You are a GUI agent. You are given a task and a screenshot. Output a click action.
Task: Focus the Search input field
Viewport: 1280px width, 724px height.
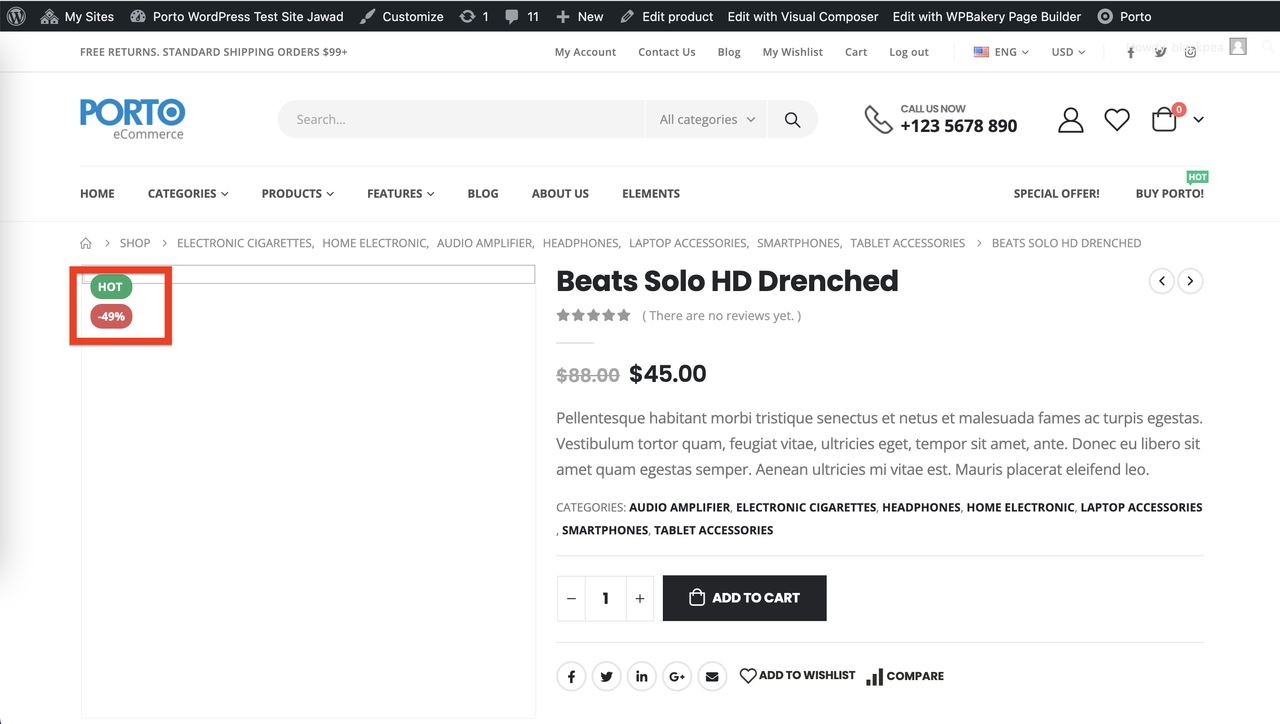[462, 119]
